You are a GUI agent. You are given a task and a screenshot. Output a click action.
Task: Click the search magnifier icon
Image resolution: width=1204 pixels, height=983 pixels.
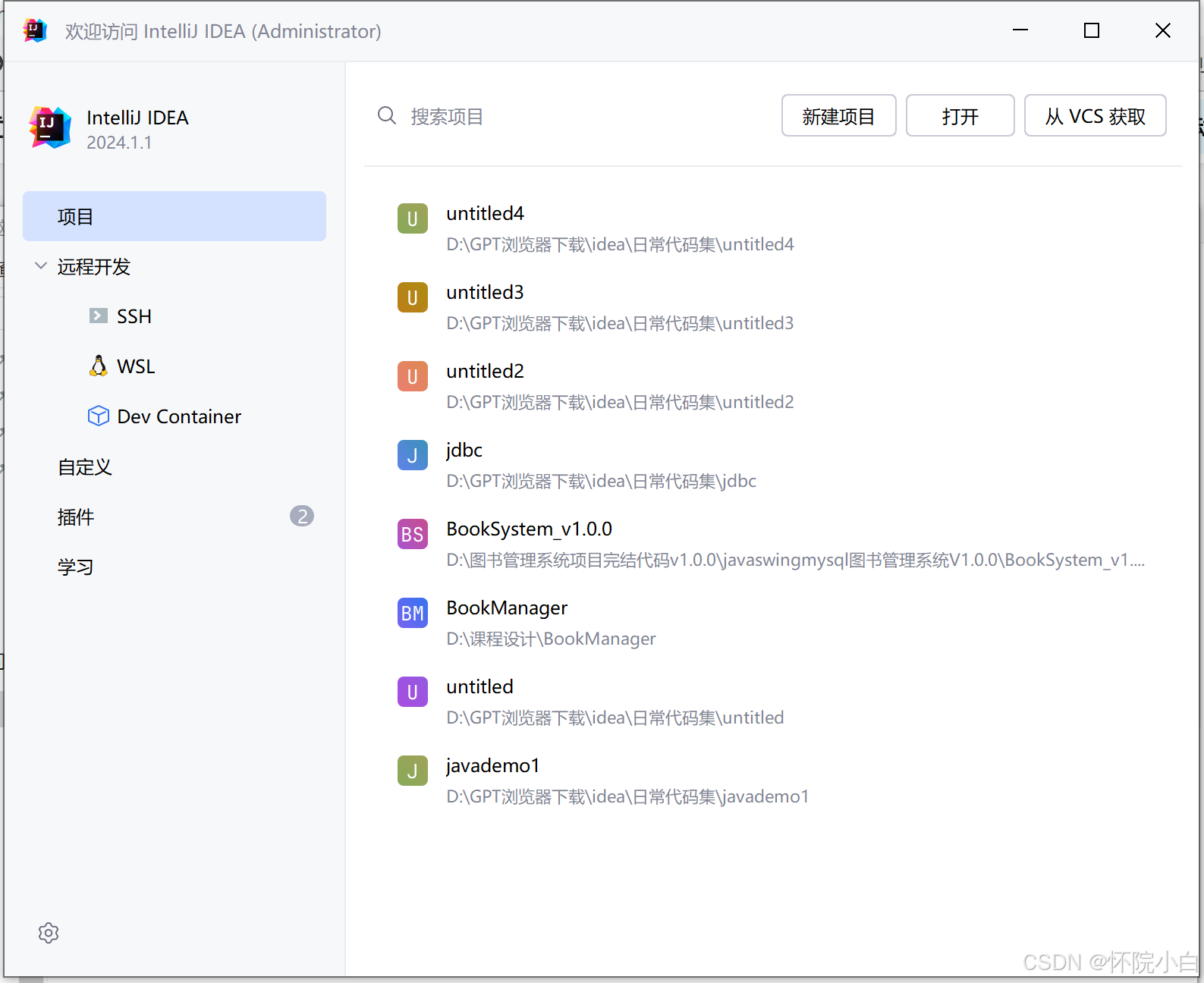tap(387, 115)
